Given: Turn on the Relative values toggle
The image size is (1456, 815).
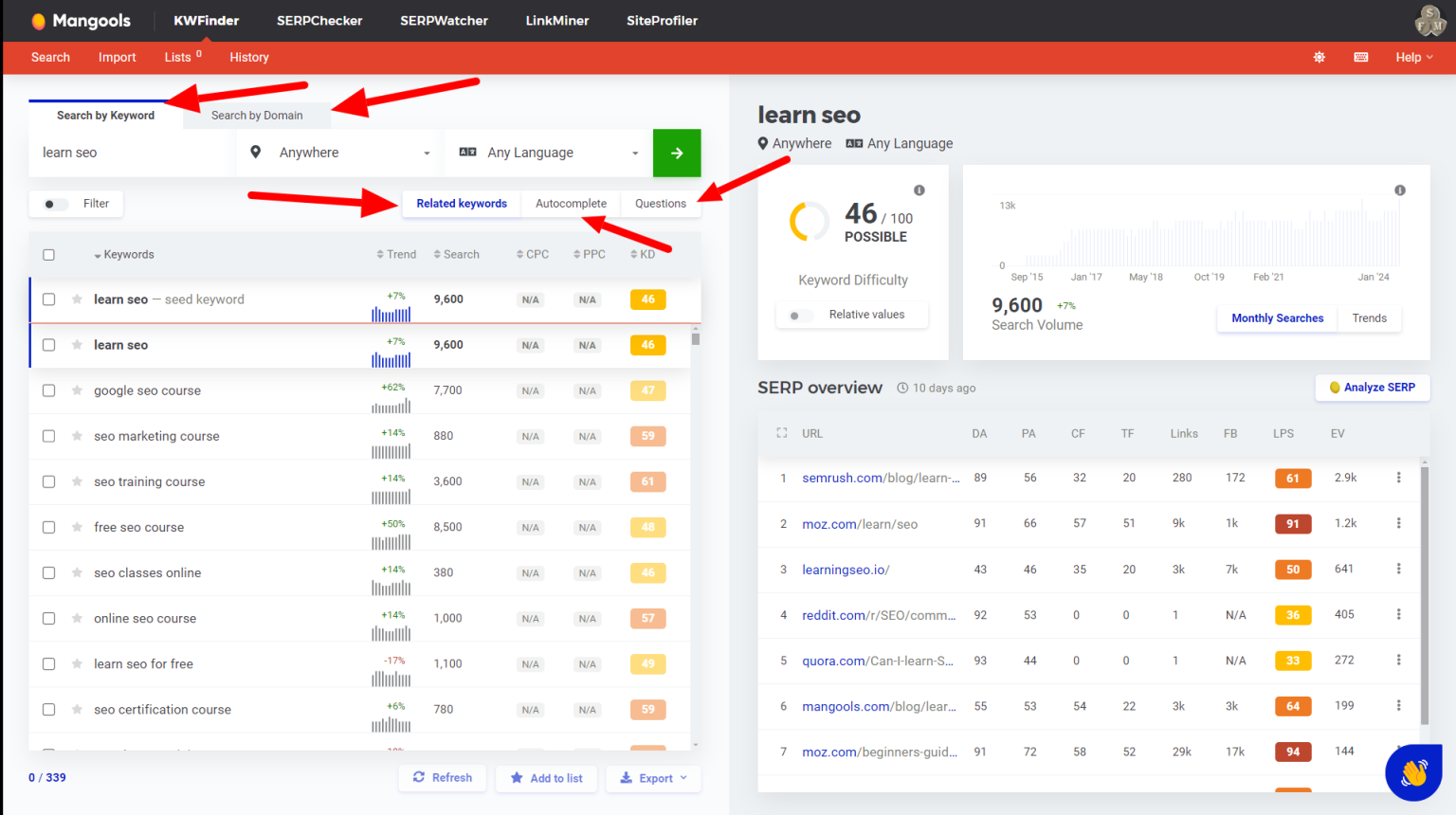Looking at the screenshot, I should point(799,314).
